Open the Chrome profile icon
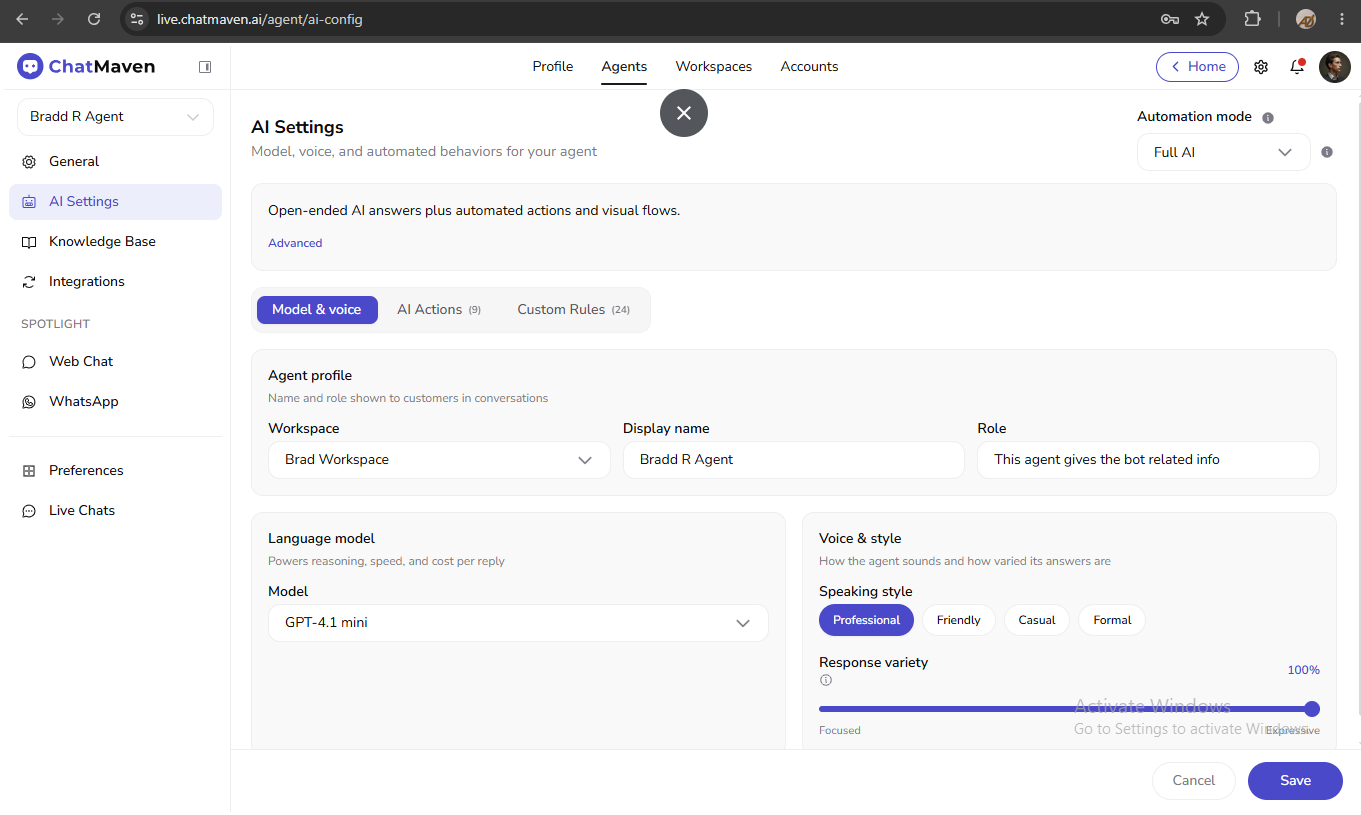This screenshot has width=1361, height=815. tap(1305, 19)
